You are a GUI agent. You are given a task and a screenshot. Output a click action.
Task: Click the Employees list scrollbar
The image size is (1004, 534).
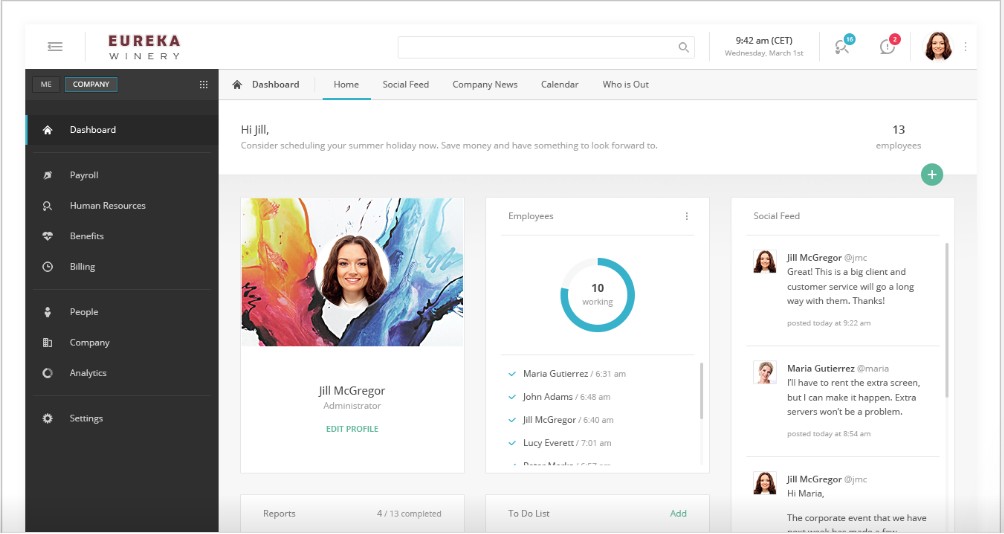[701, 391]
